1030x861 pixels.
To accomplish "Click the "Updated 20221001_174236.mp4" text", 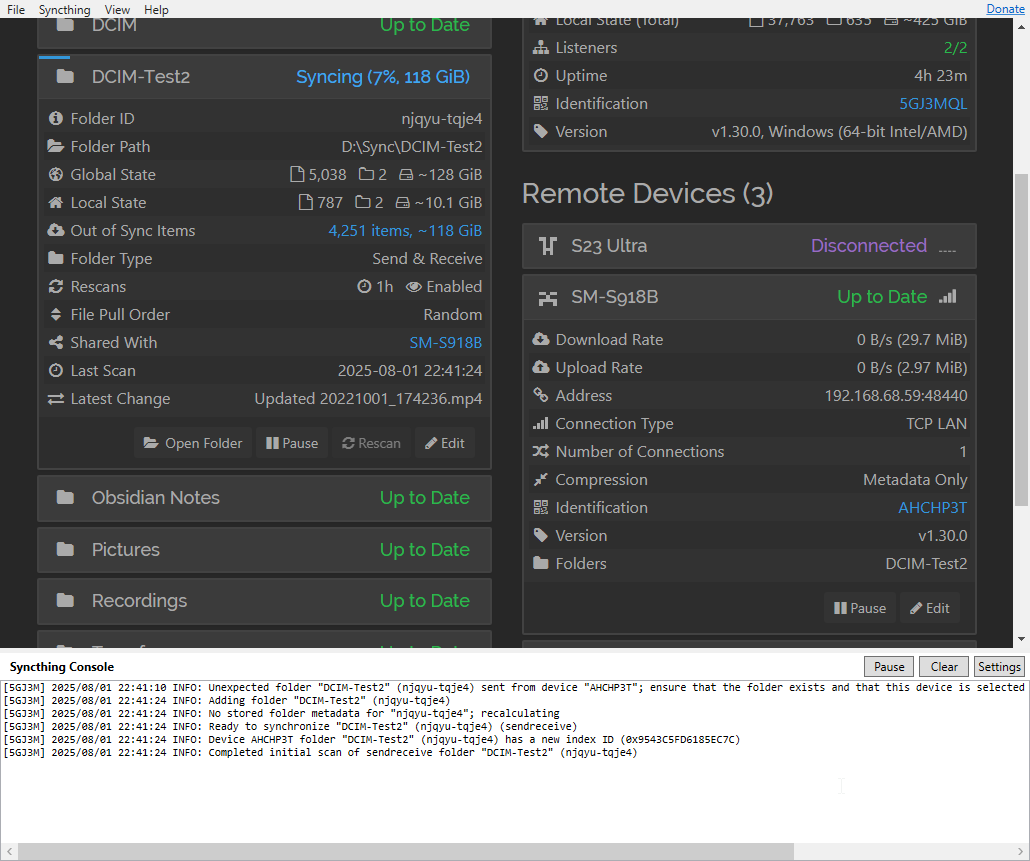I will click(368, 399).
